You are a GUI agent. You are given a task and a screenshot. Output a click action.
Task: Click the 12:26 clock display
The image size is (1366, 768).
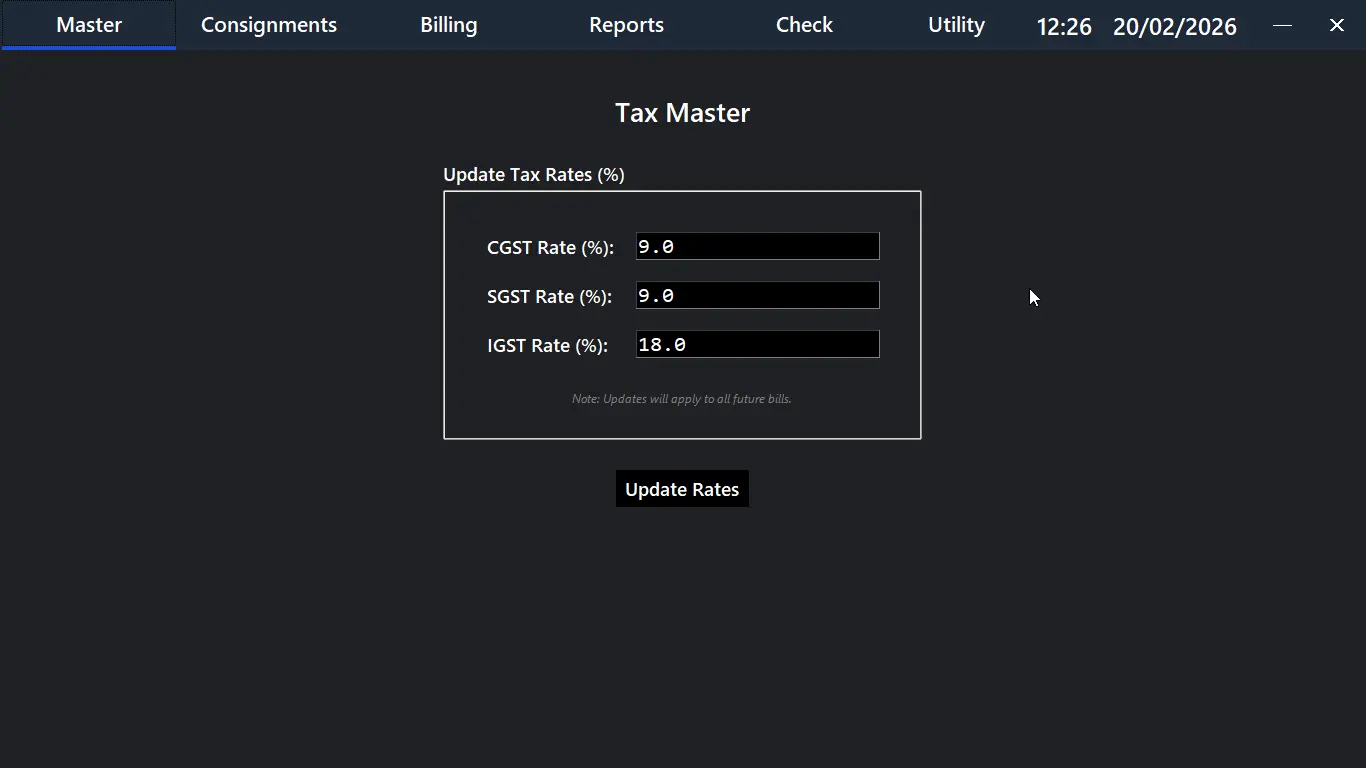pos(1064,27)
